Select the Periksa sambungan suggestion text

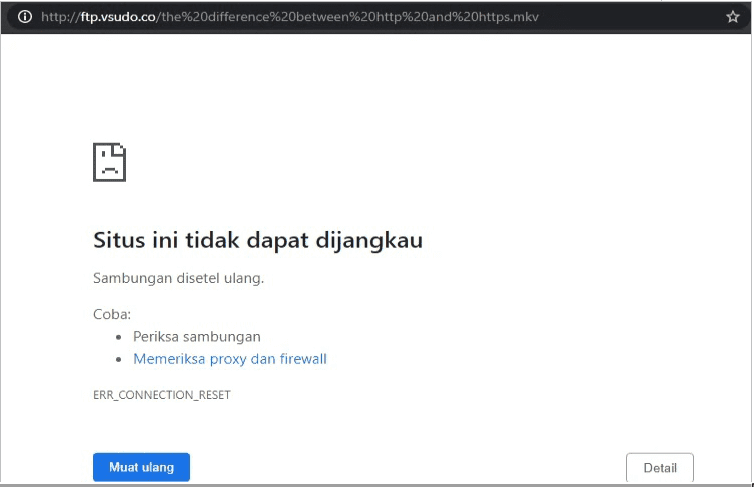click(196, 337)
